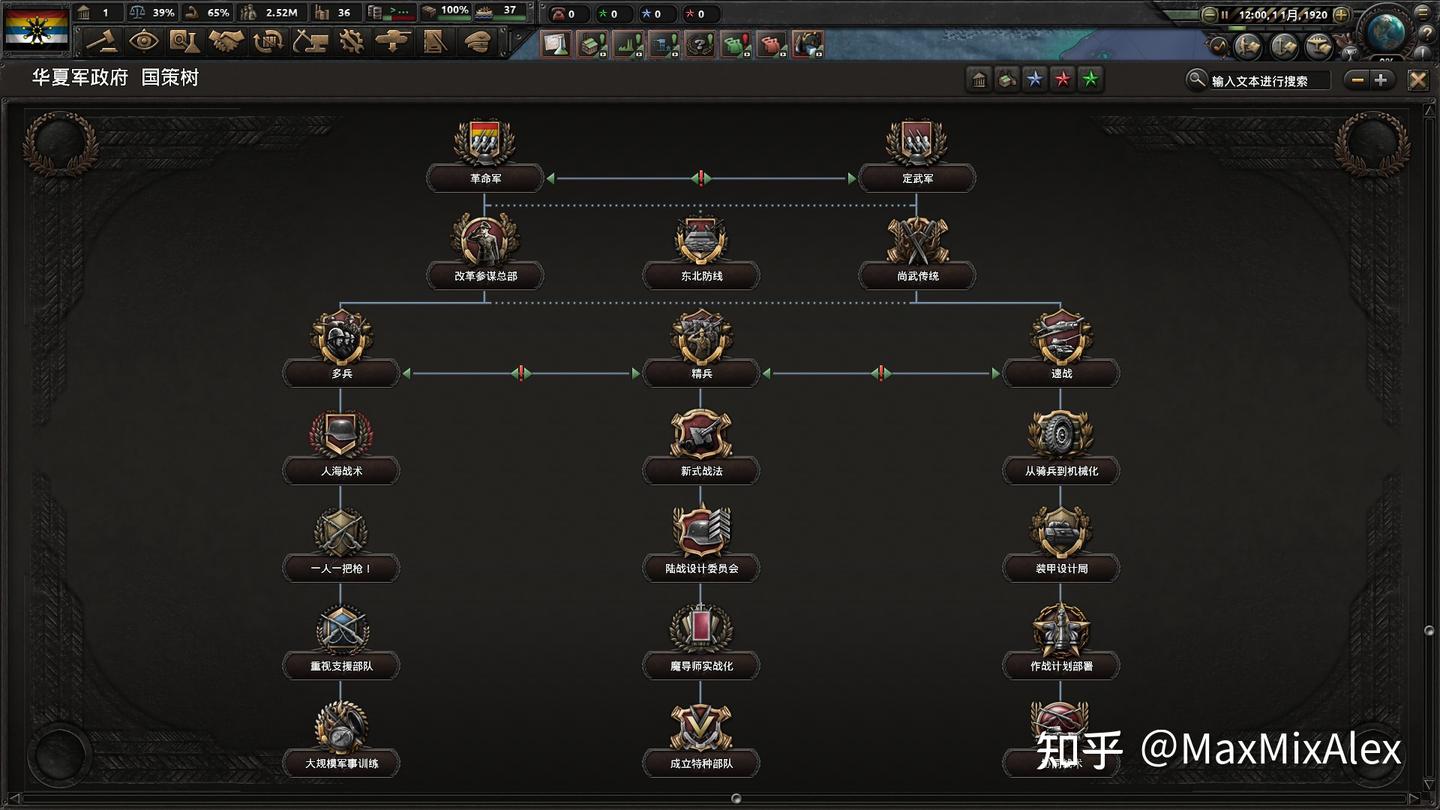
Task: Select the 装甲设计局 focus
Action: click(x=1061, y=543)
